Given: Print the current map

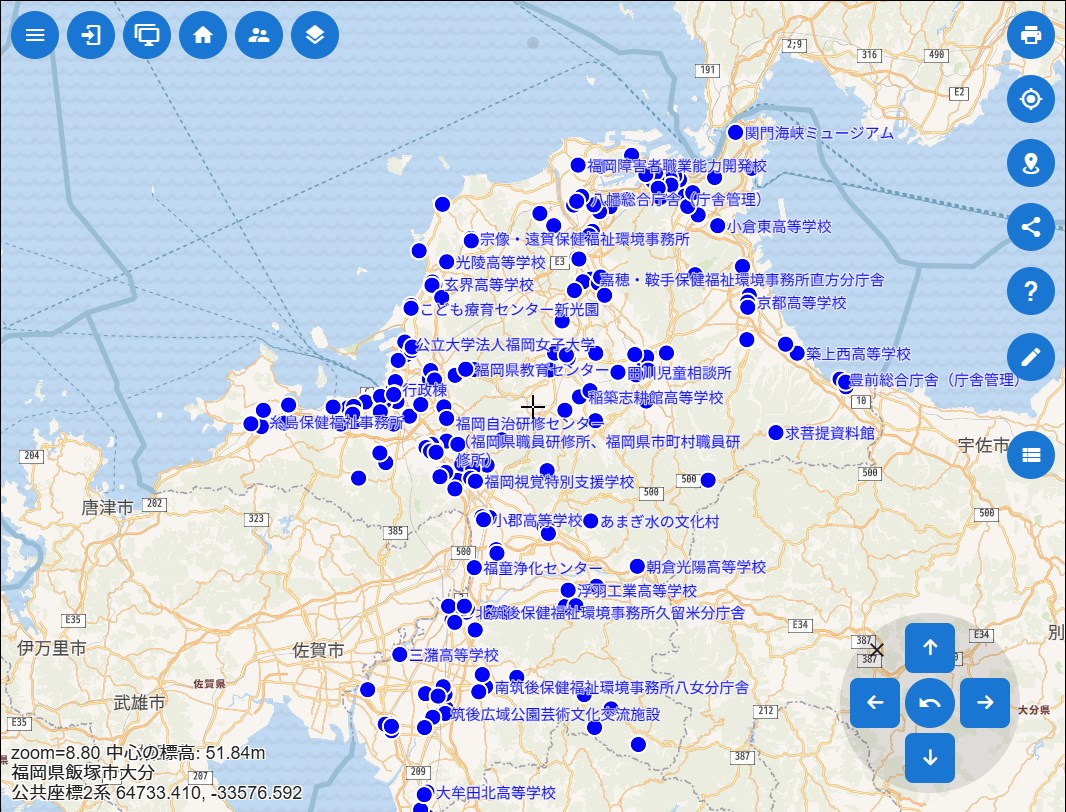Looking at the screenshot, I should coord(1031,35).
